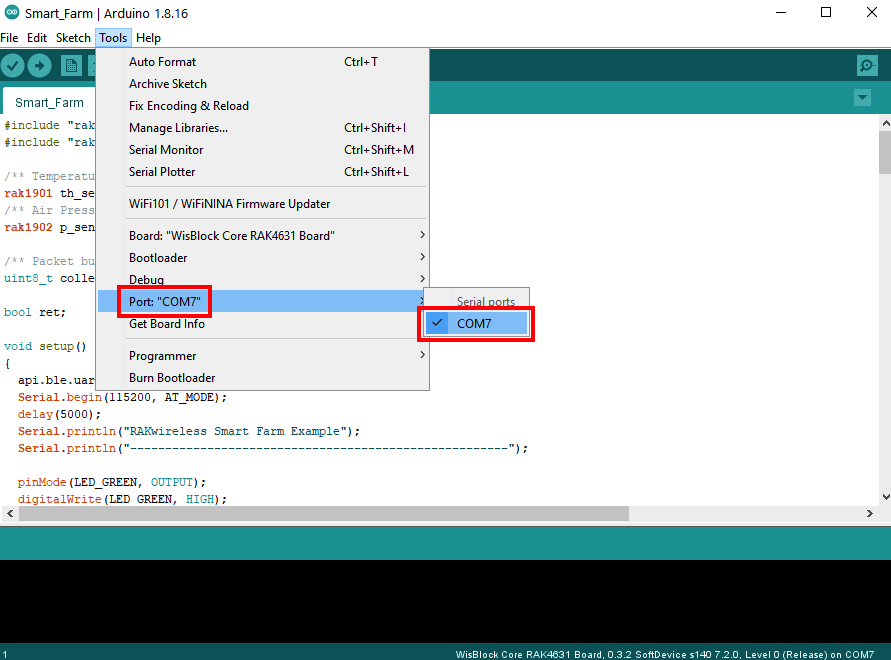Click the scroll up arrow

pos(885,123)
